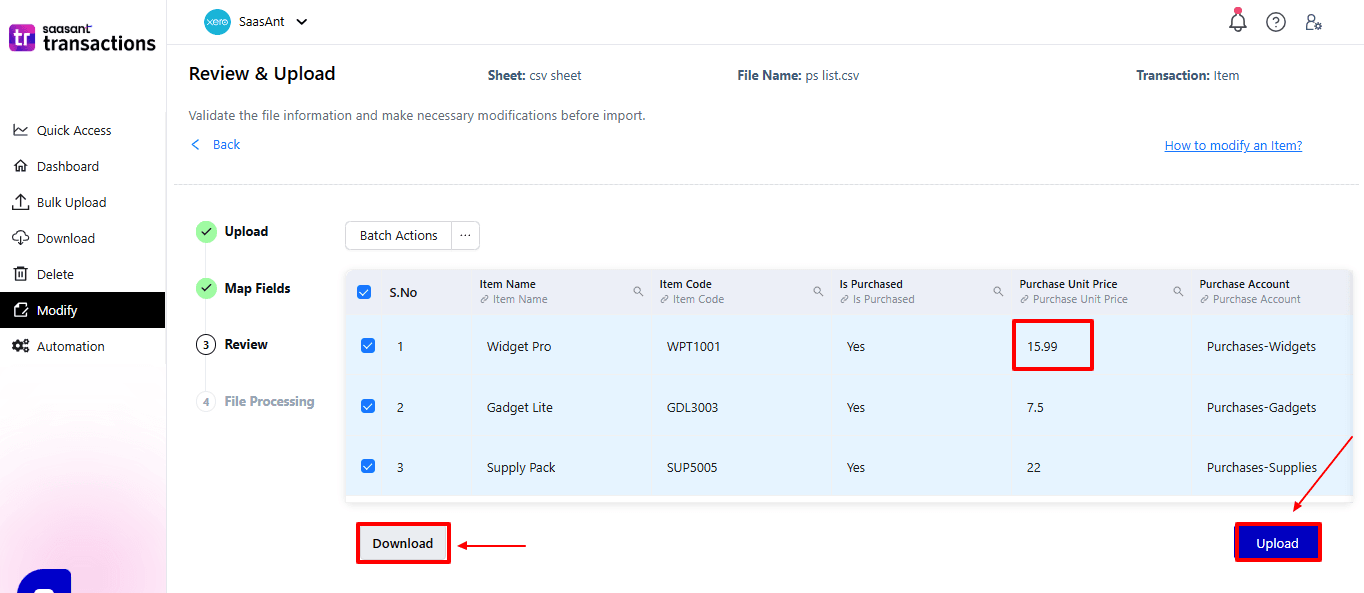Screen dimensions: 1364x593
Task: Uncheck the Widget Pro row checkbox
Action: pyautogui.click(x=368, y=346)
